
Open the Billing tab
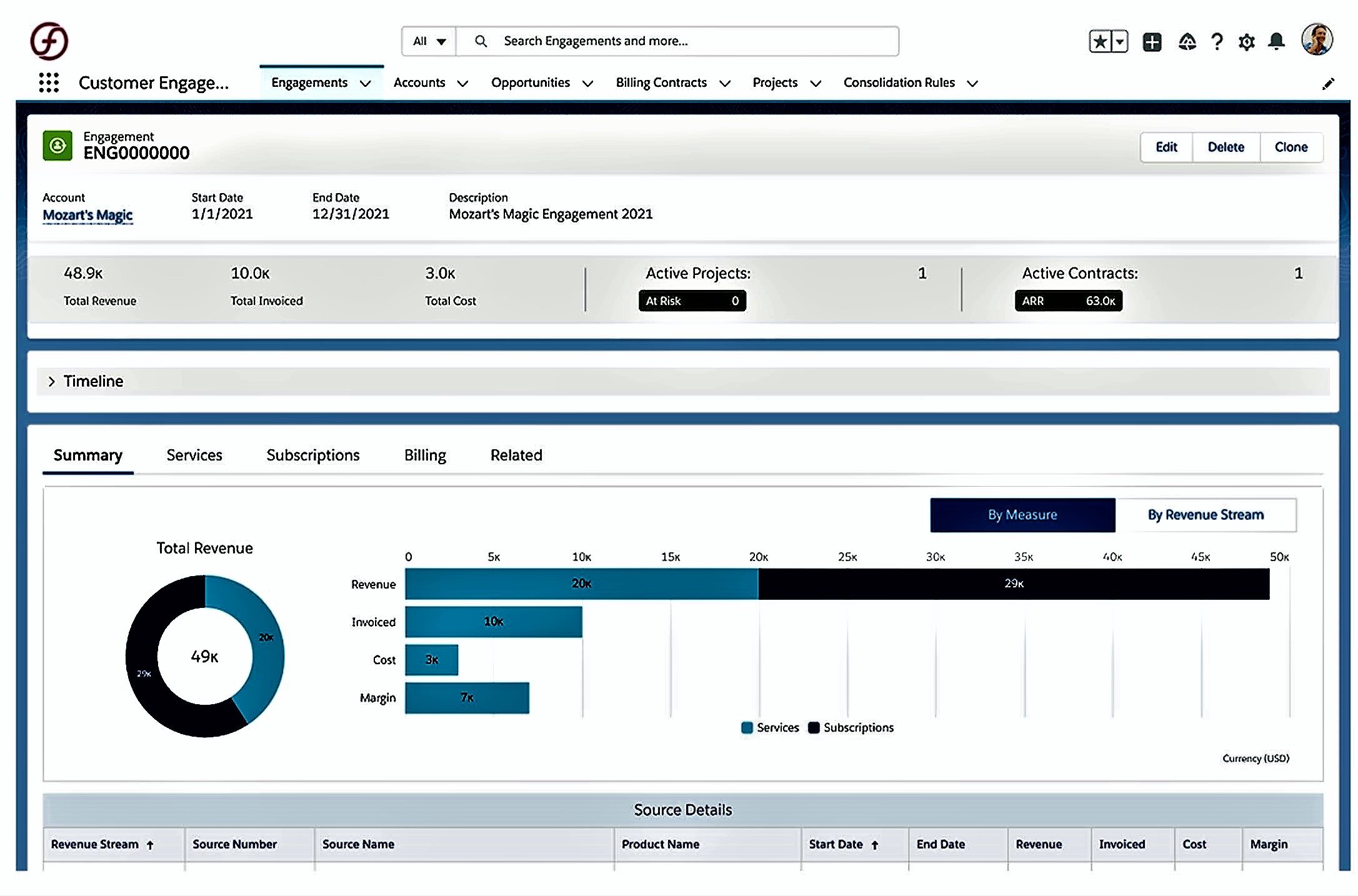[425, 455]
